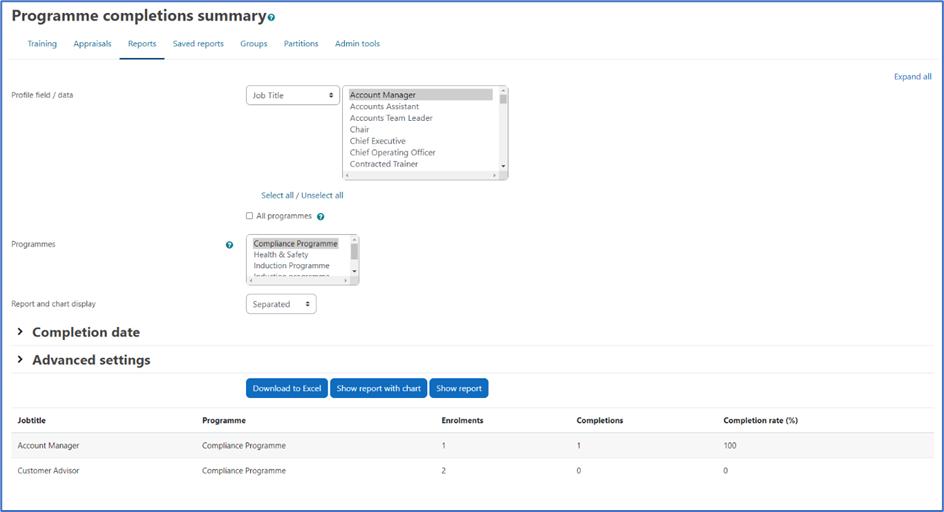Go to the Groups tab
The image size is (944, 512).
pos(253,43)
